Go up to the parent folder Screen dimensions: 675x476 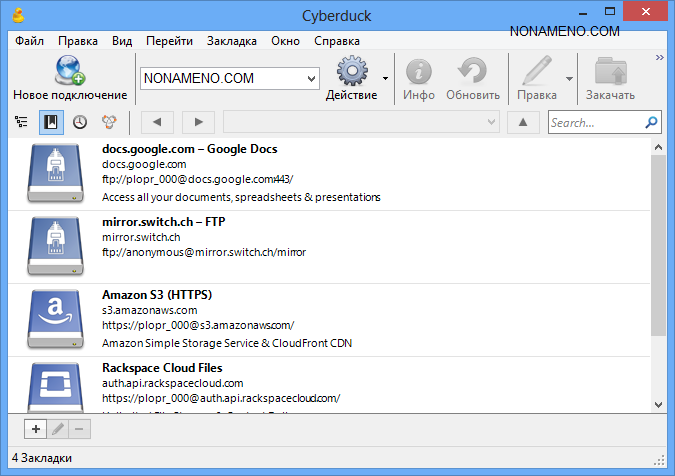(523, 122)
